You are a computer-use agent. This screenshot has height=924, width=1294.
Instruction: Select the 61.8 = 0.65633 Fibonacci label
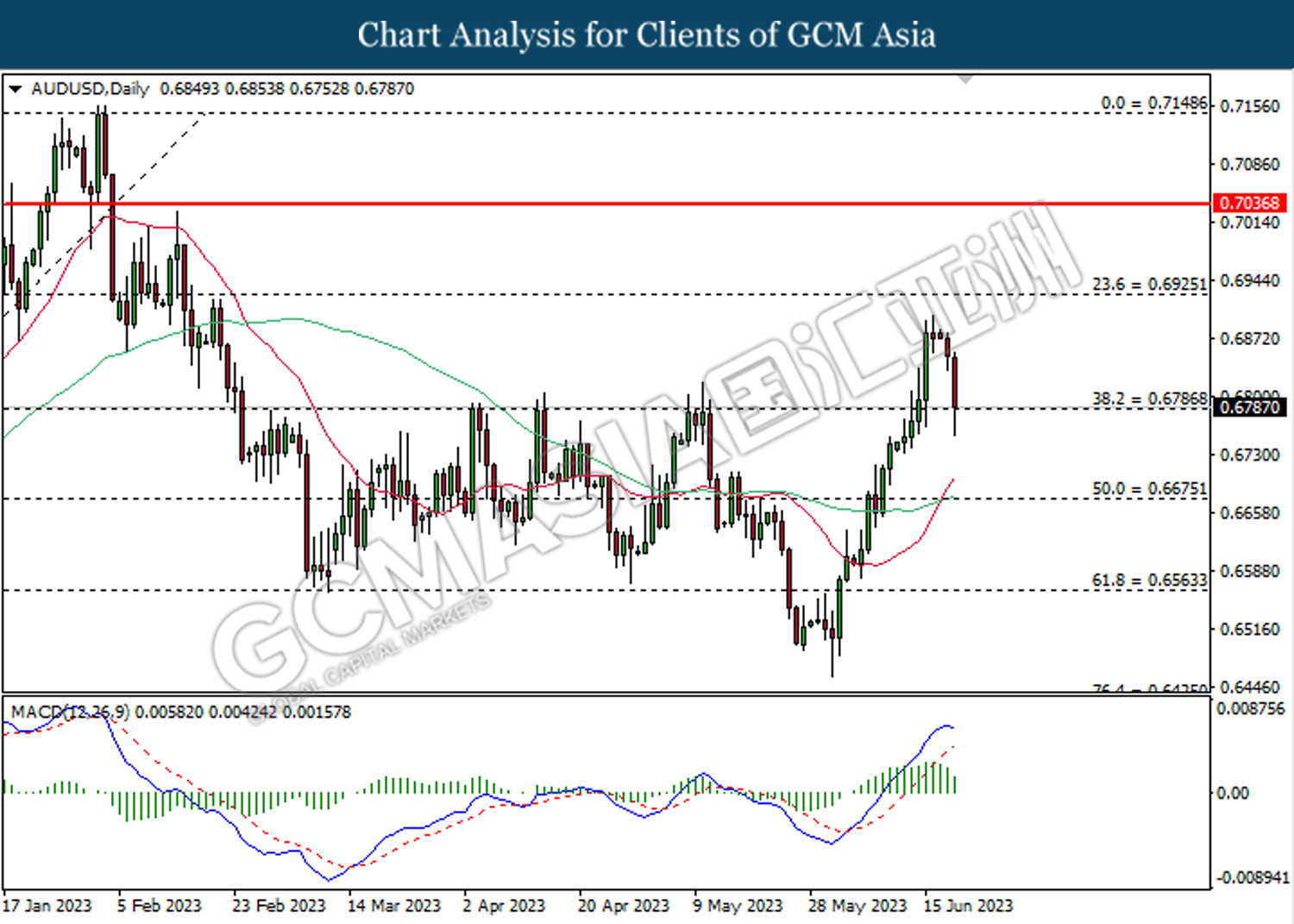point(1150,581)
